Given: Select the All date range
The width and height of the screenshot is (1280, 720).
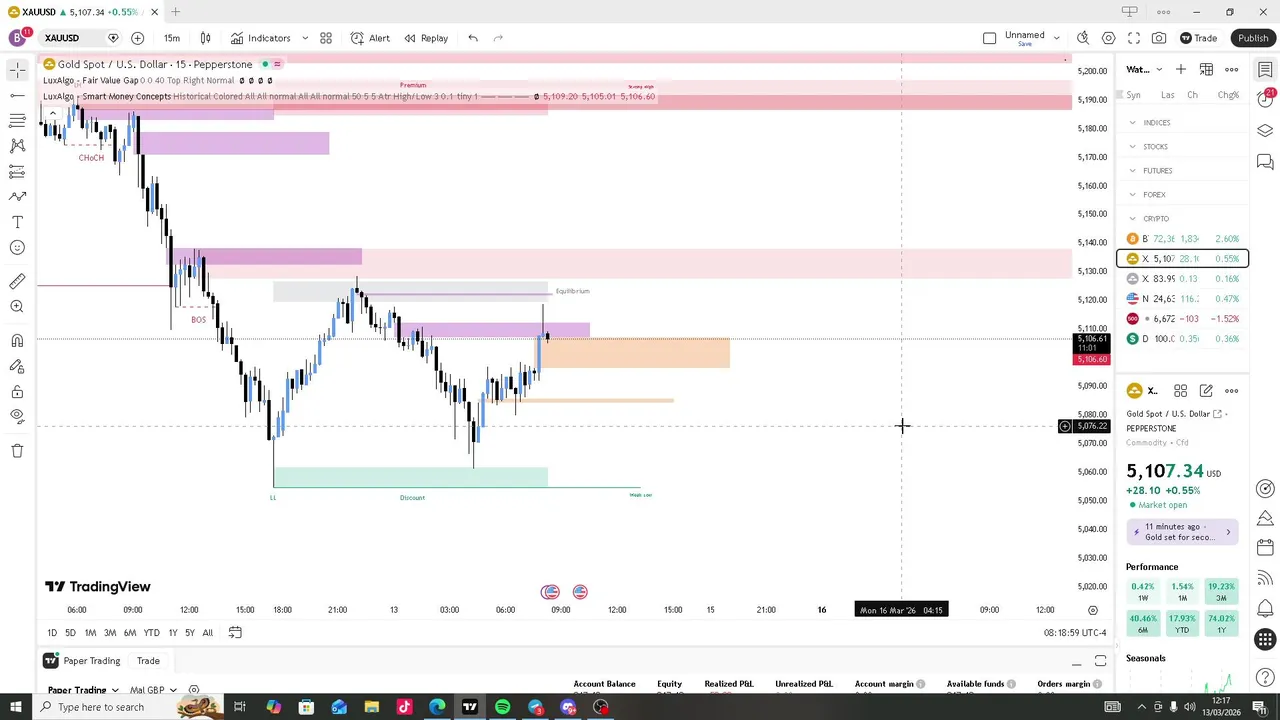Looking at the screenshot, I should (207, 633).
